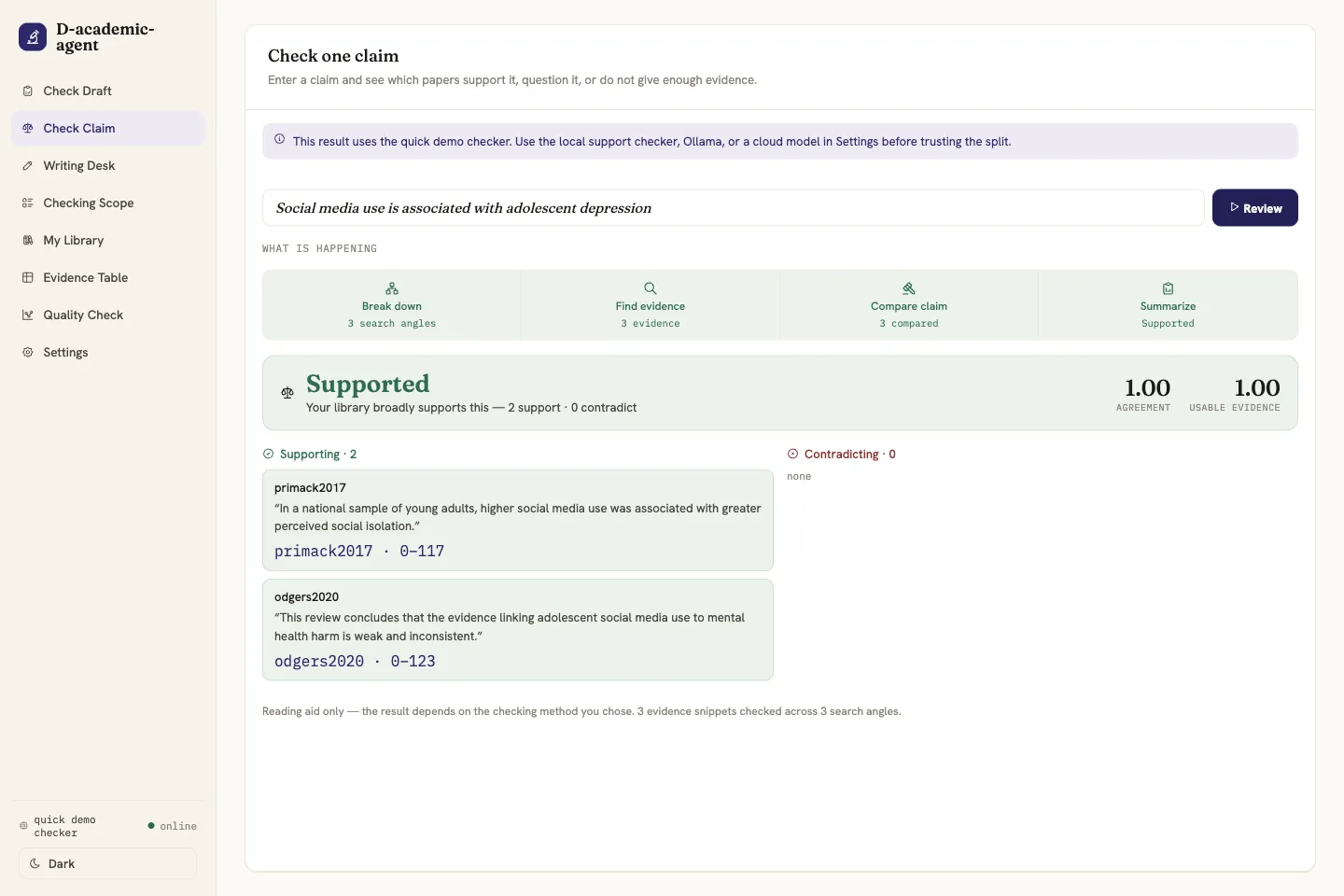Viewport: 1344px width, 896px height.
Task: Navigate to My Library
Action: [x=107, y=240]
